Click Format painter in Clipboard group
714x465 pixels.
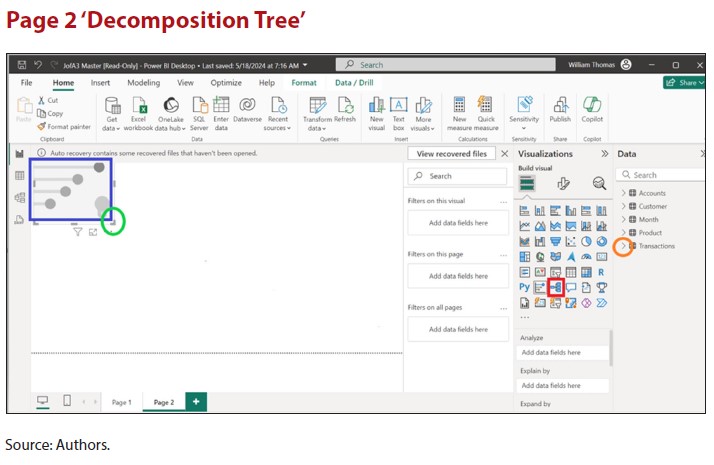tap(67, 127)
